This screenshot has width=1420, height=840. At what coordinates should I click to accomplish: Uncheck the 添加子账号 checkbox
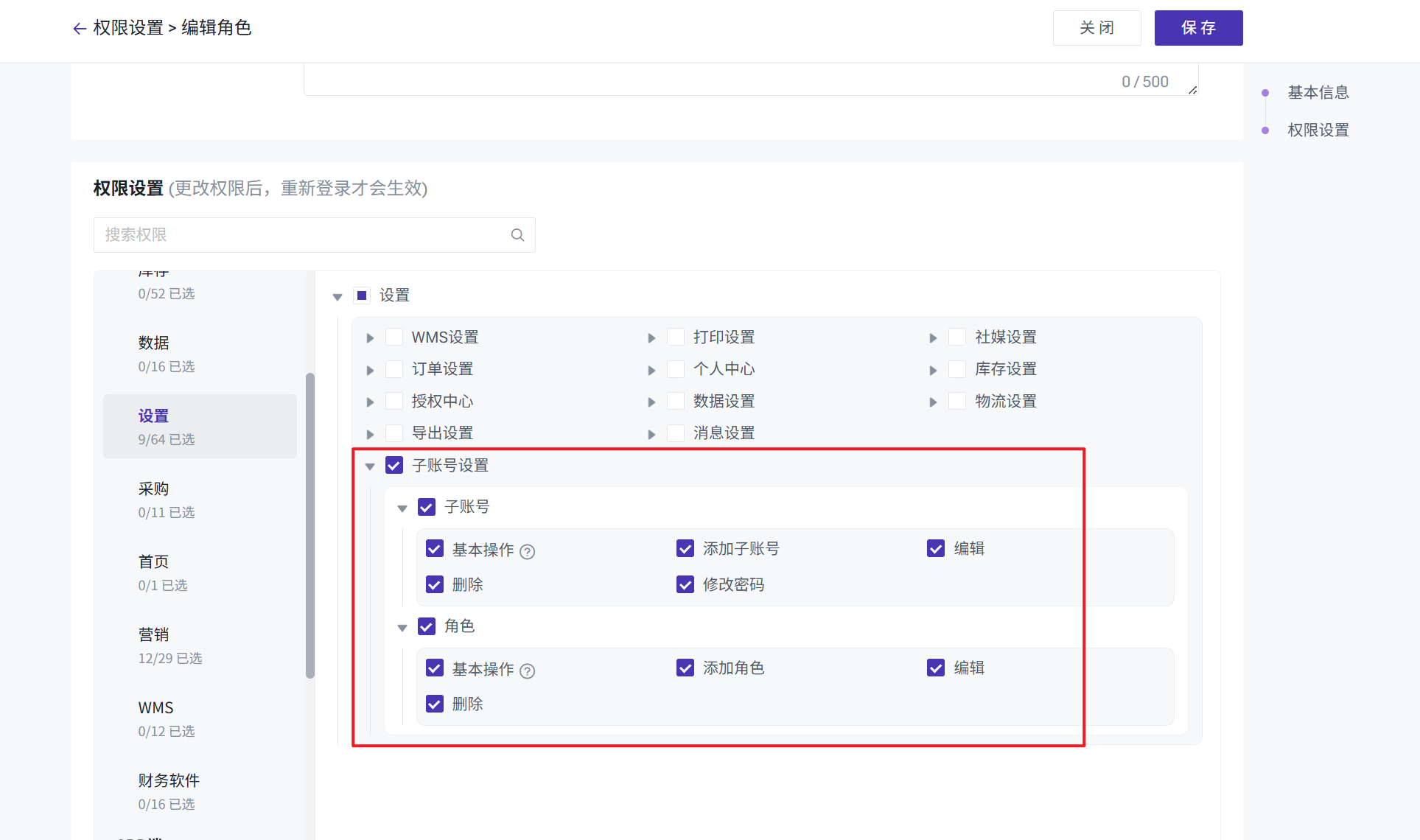[x=685, y=548]
